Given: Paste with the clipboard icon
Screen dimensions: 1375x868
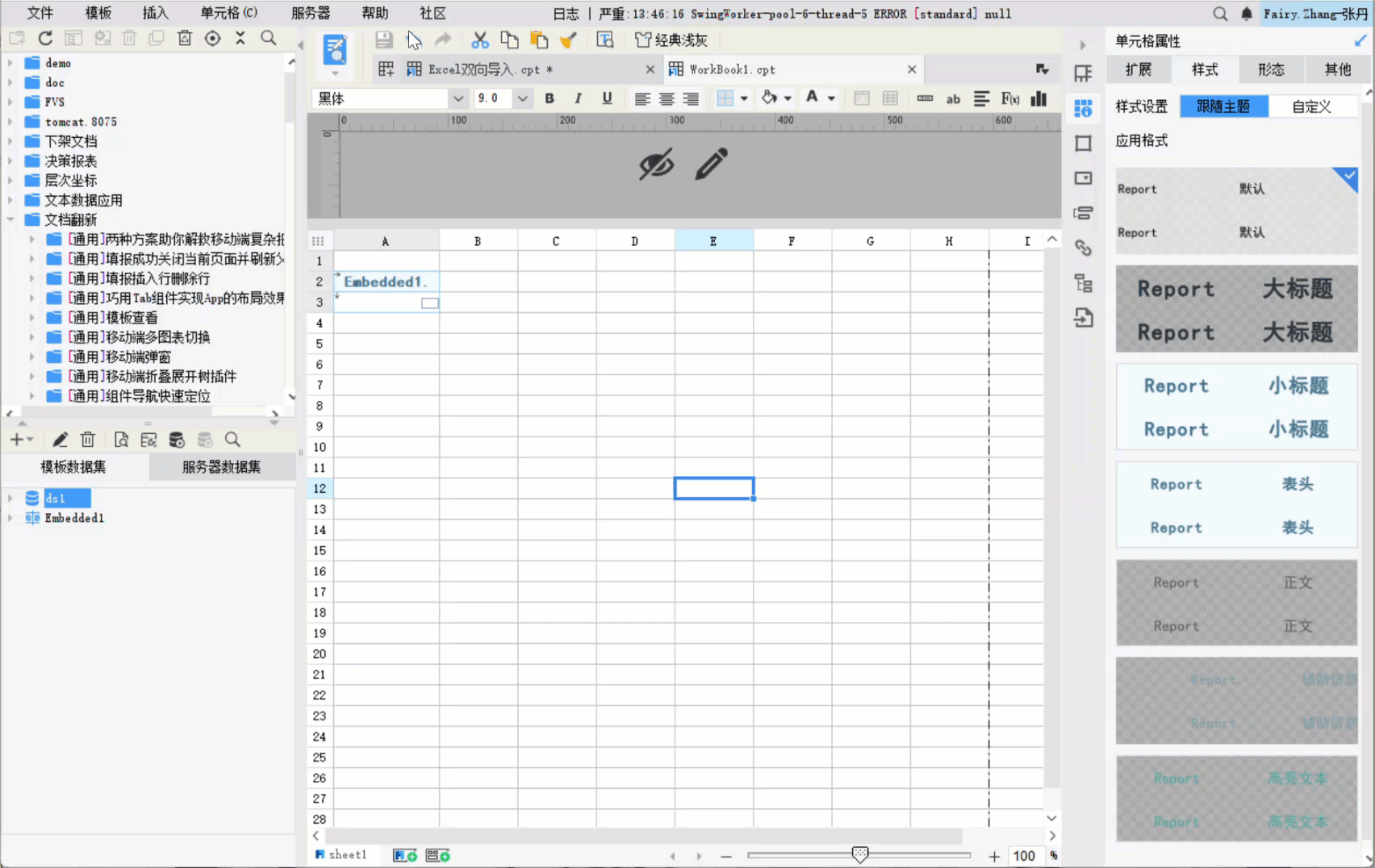Looking at the screenshot, I should [538, 40].
